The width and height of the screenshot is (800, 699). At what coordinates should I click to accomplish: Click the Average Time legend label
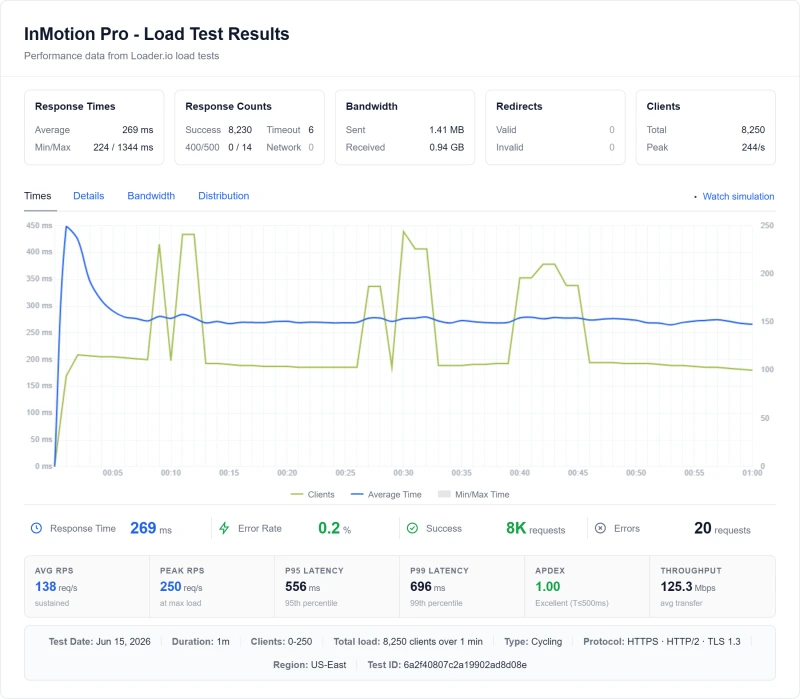[394, 494]
